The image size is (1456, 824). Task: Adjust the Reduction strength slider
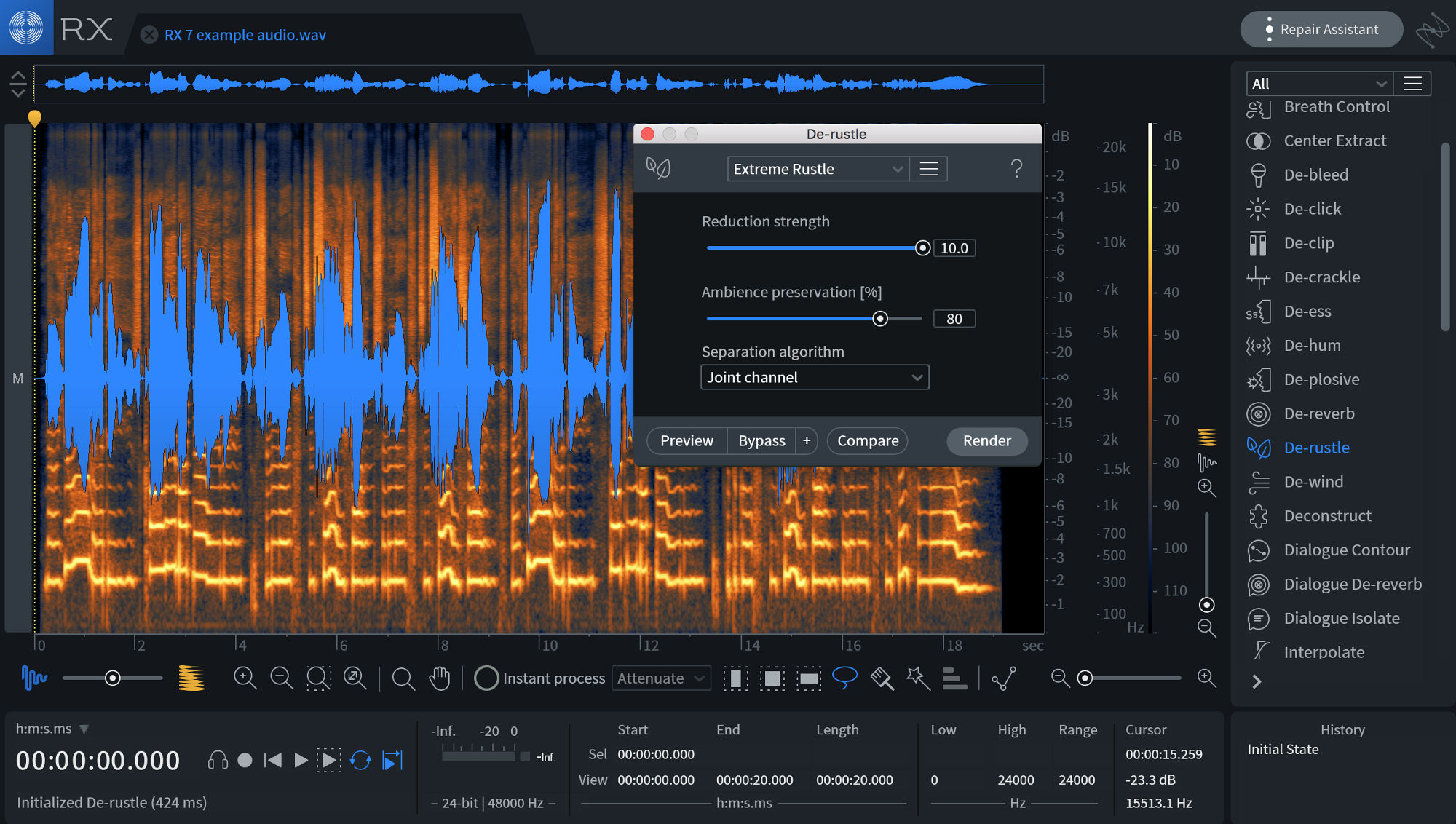tap(922, 247)
